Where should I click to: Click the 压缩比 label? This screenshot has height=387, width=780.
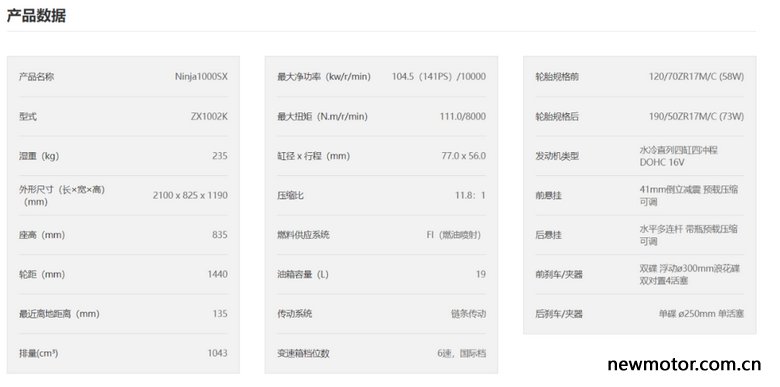point(290,195)
